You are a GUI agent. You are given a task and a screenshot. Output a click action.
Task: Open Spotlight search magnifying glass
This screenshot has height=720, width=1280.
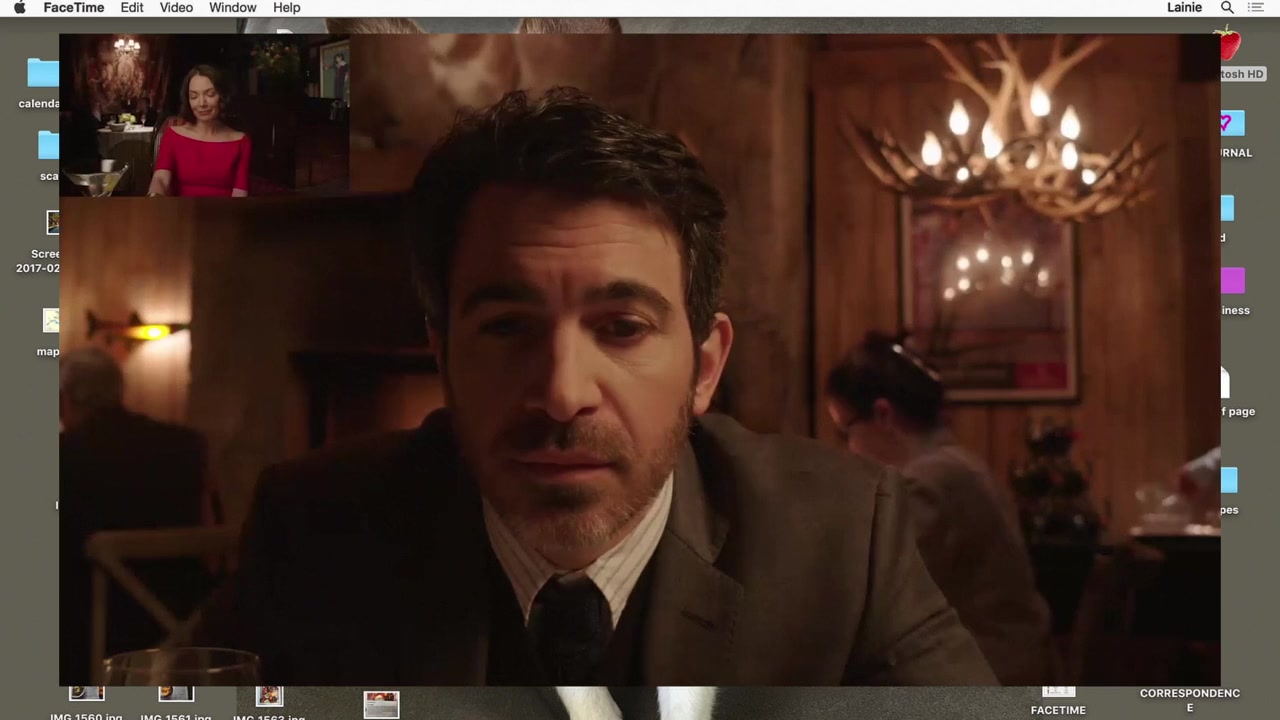(x=1227, y=8)
